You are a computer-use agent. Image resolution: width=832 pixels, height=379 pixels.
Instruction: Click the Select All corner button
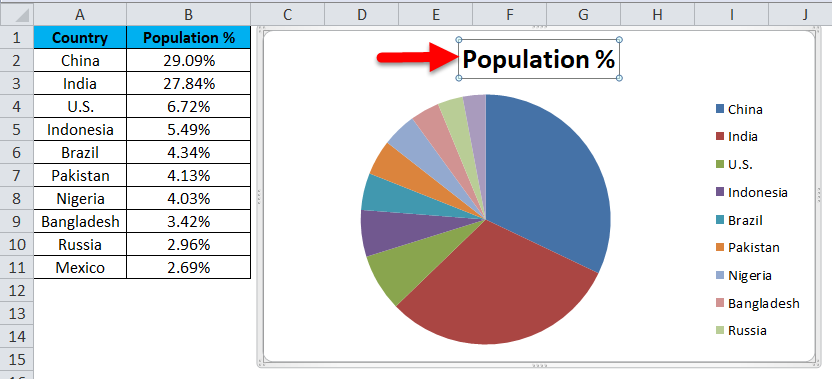coord(16,15)
